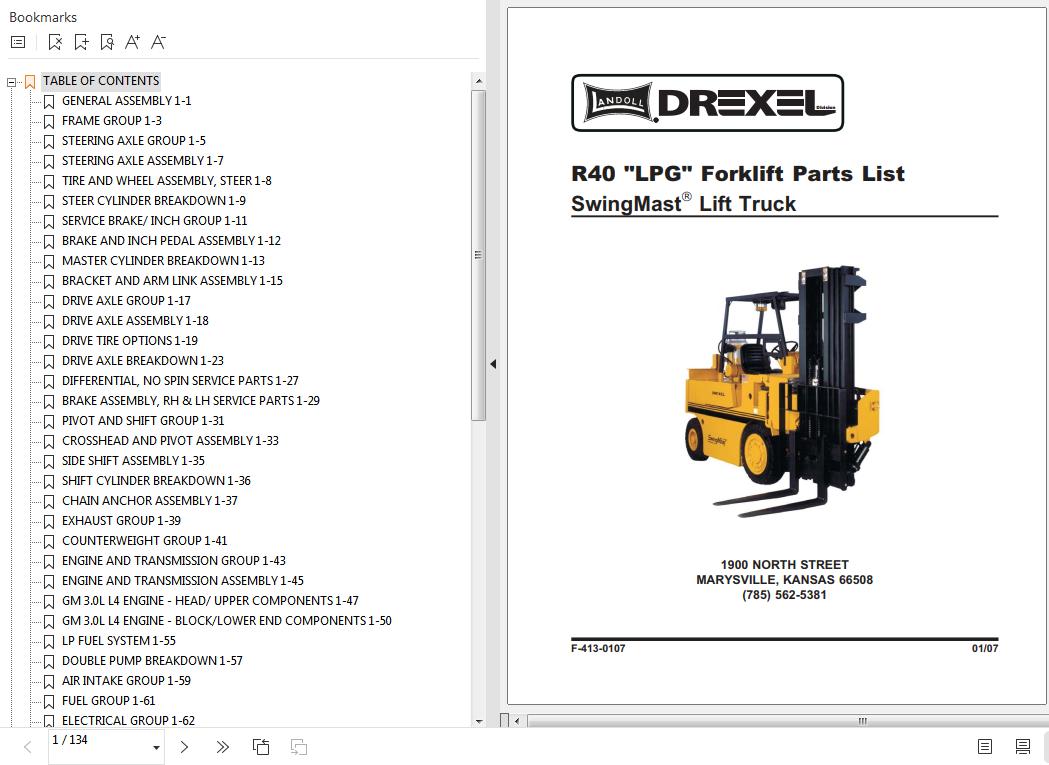The width and height of the screenshot is (1049, 765).
Task: Open GM 3.0L L4 ENGINE - HEAD/ UPPER COMPONENTS
Action: (x=210, y=601)
